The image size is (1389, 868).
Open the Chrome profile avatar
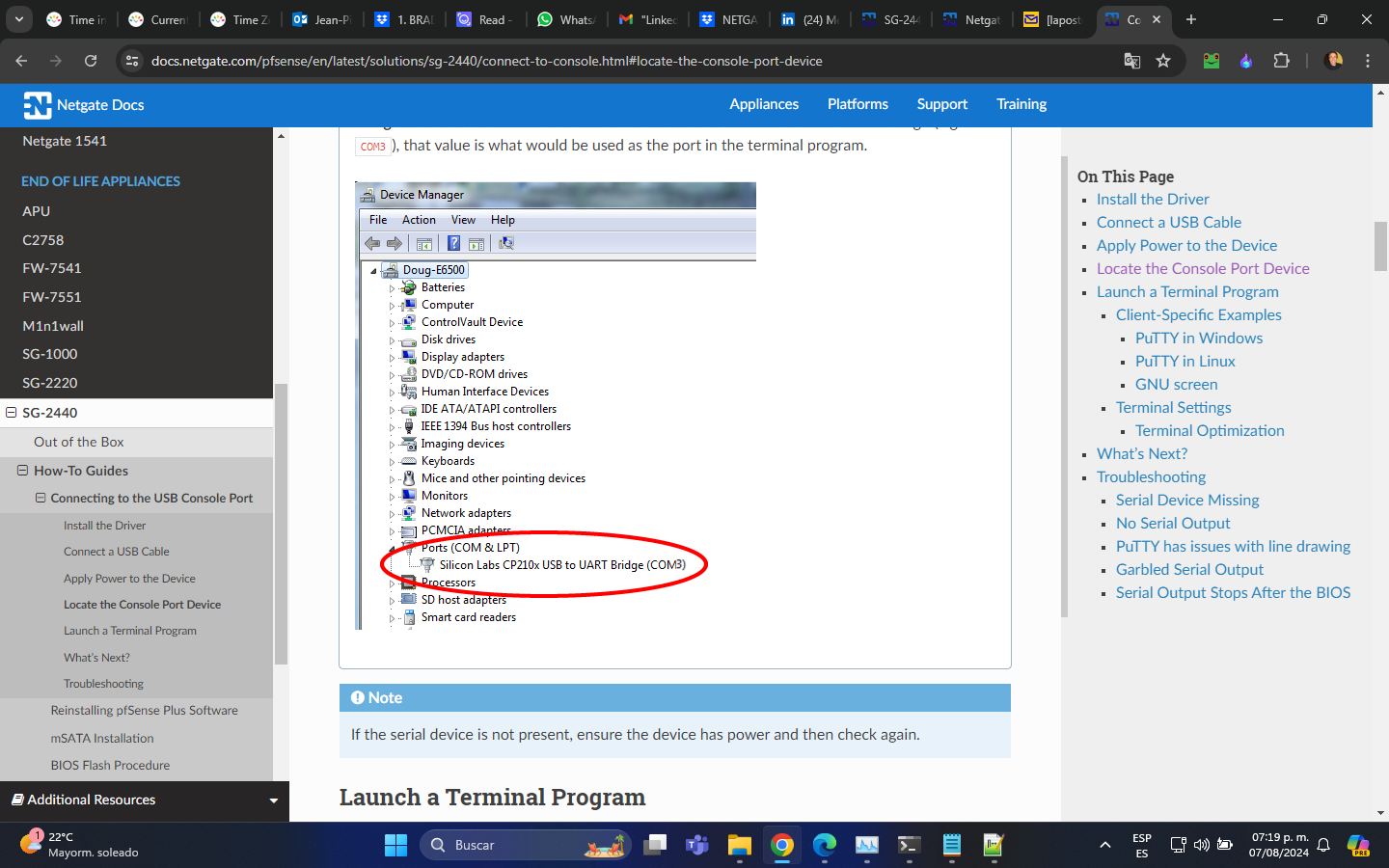tap(1334, 61)
